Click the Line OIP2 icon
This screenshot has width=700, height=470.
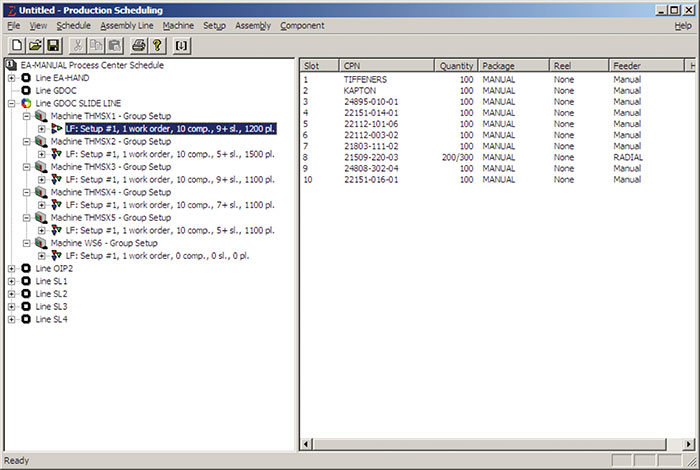pos(26,268)
